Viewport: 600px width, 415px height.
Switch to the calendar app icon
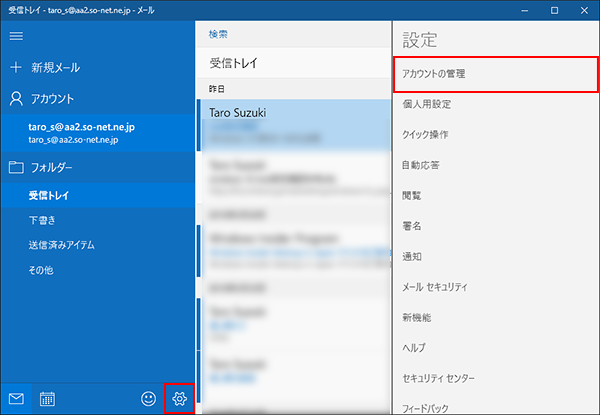[x=46, y=398]
